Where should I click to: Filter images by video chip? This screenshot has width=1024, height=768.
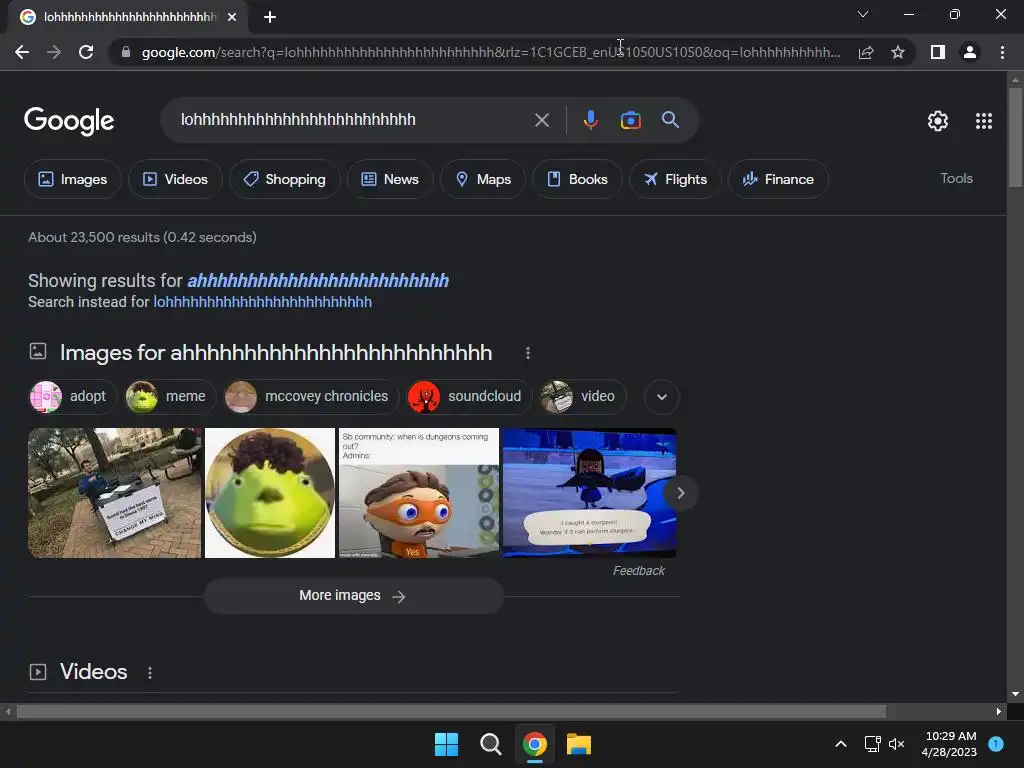tap(583, 396)
